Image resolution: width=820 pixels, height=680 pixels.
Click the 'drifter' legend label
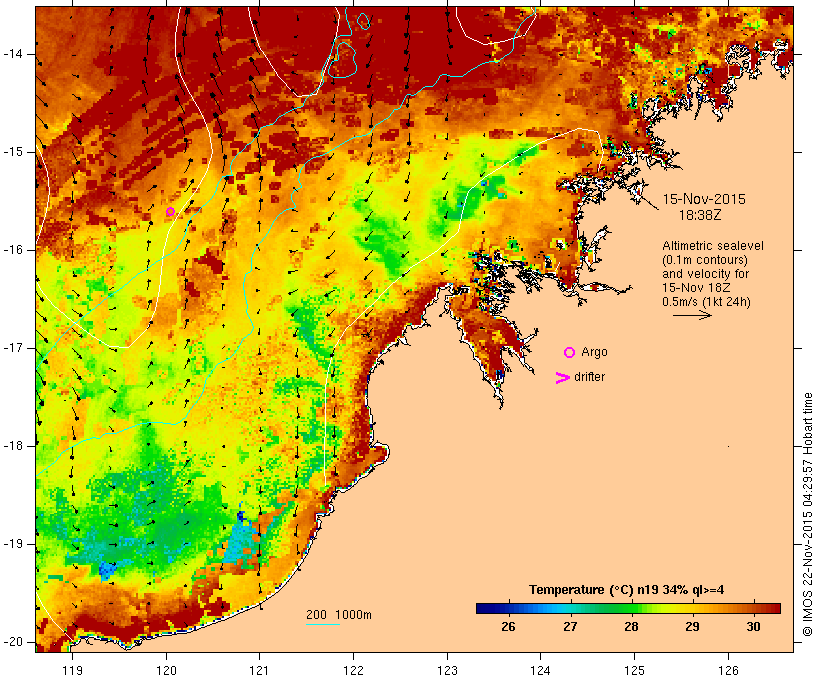589,377
